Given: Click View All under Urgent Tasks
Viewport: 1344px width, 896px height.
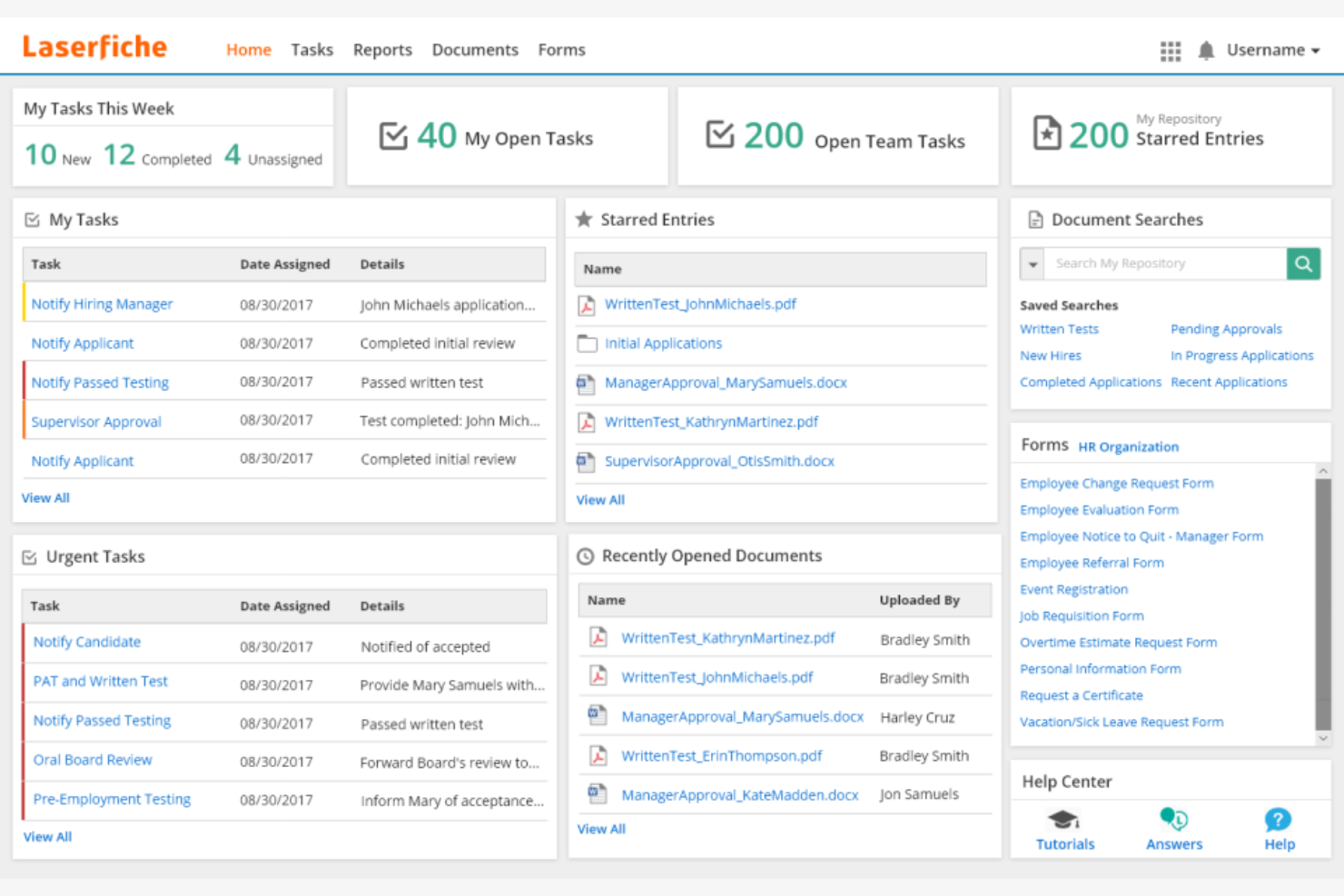Looking at the screenshot, I should pyautogui.click(x=47, y=836).
